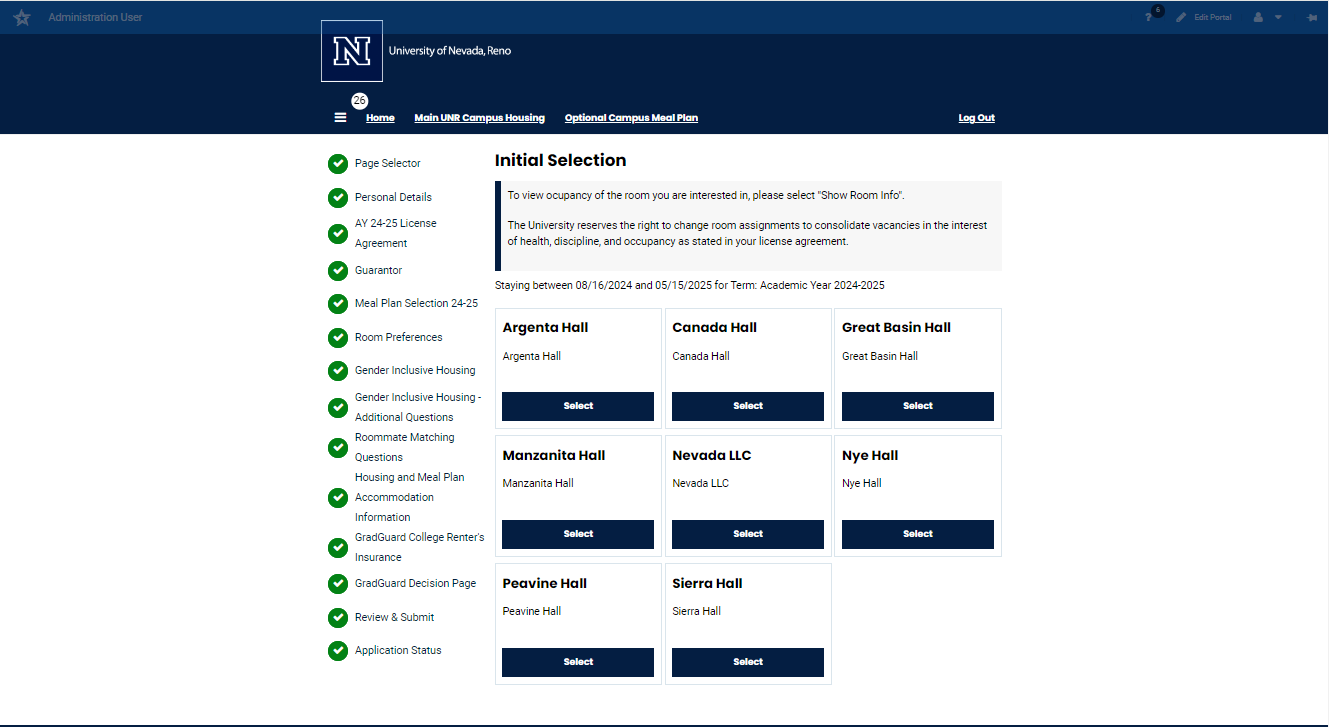
Task: Select Sierra Hall
Action: 747,662
